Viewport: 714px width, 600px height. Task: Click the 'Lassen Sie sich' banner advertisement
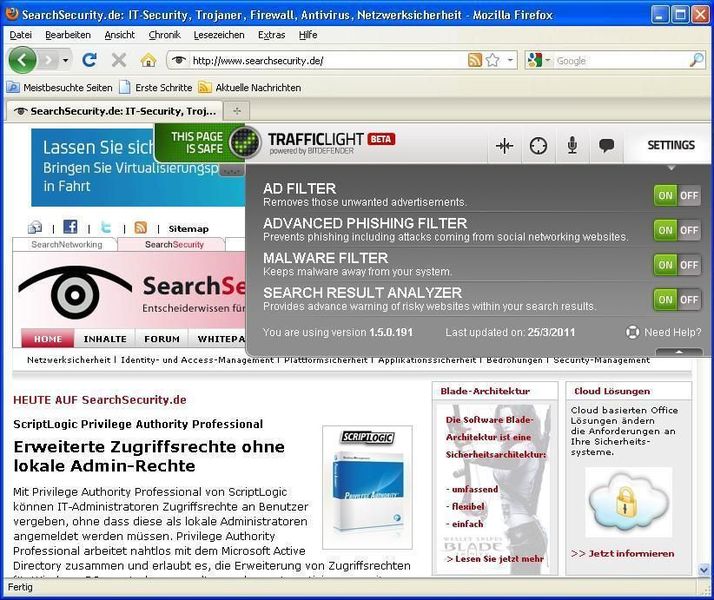click(x=138, y=167)
